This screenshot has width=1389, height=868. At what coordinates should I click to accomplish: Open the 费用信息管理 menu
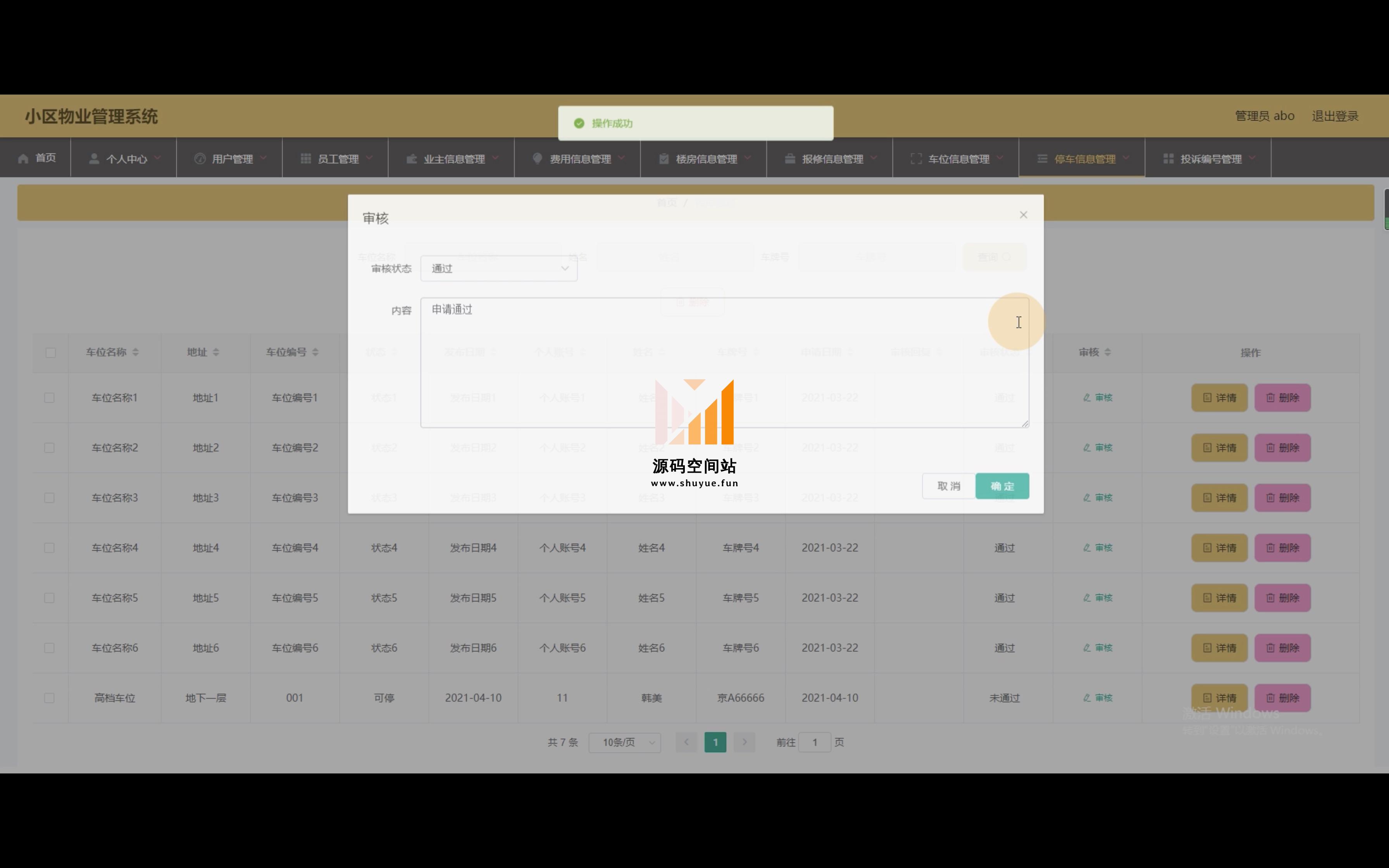577,158
